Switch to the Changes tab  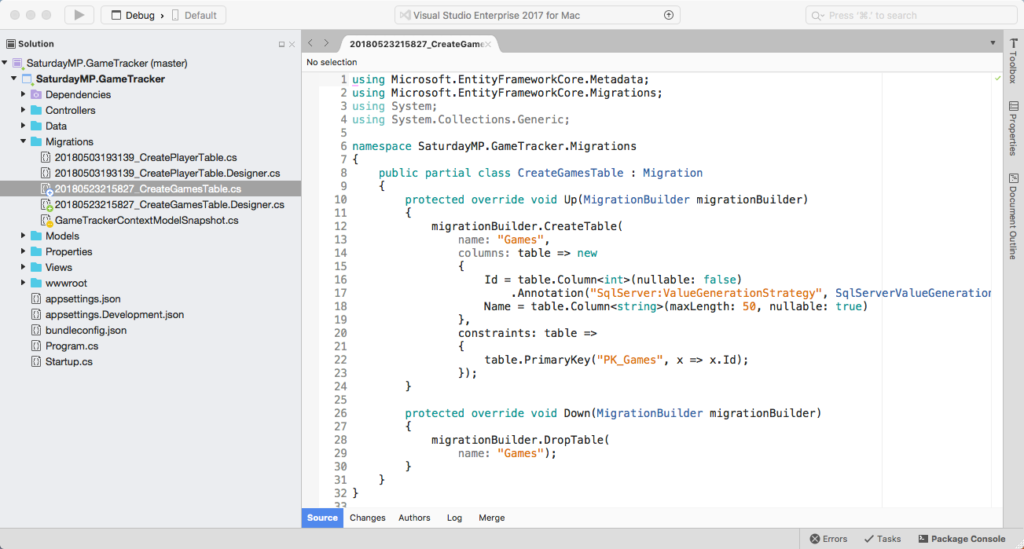click(367, 518)
